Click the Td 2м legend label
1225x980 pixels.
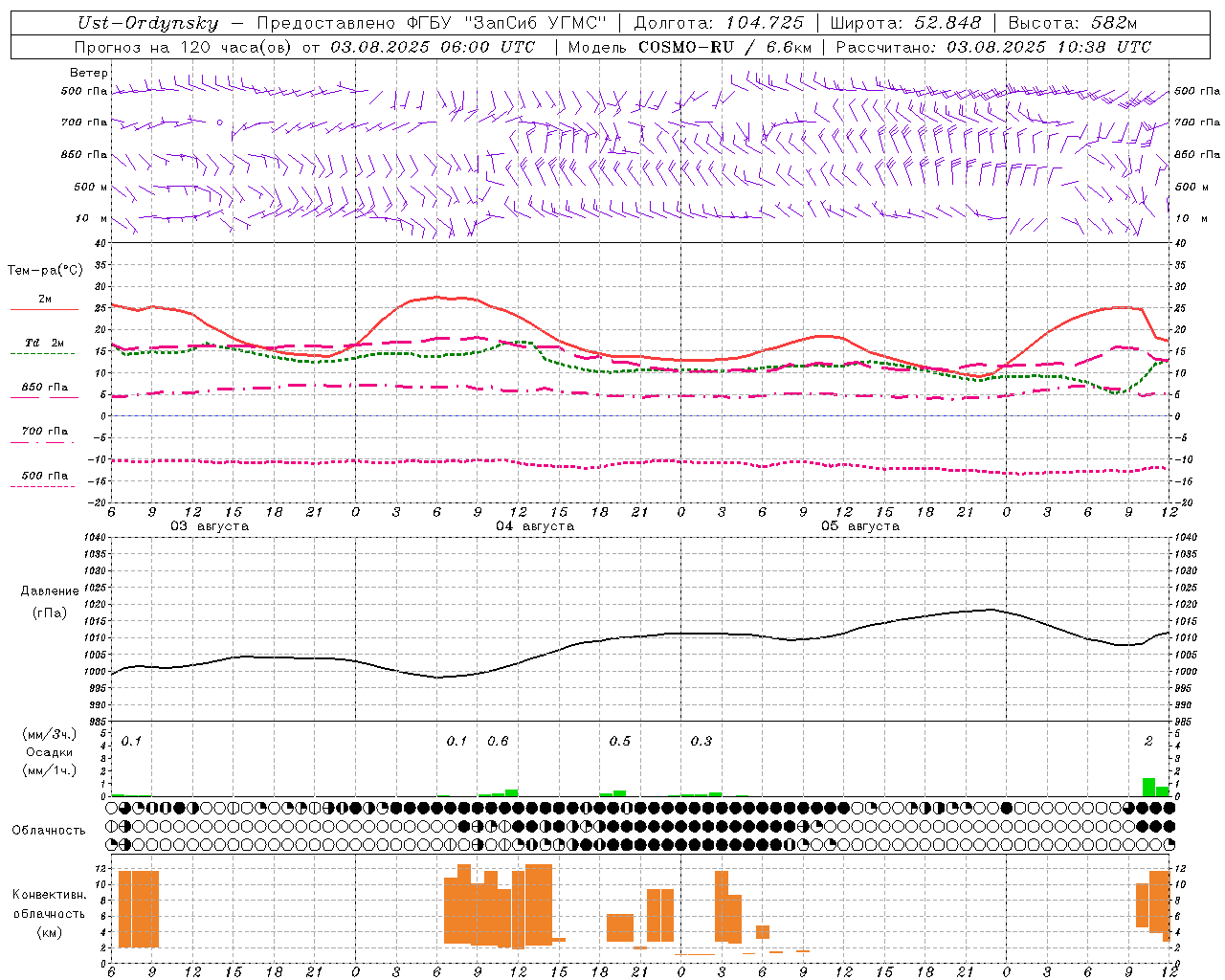(45, 343)
